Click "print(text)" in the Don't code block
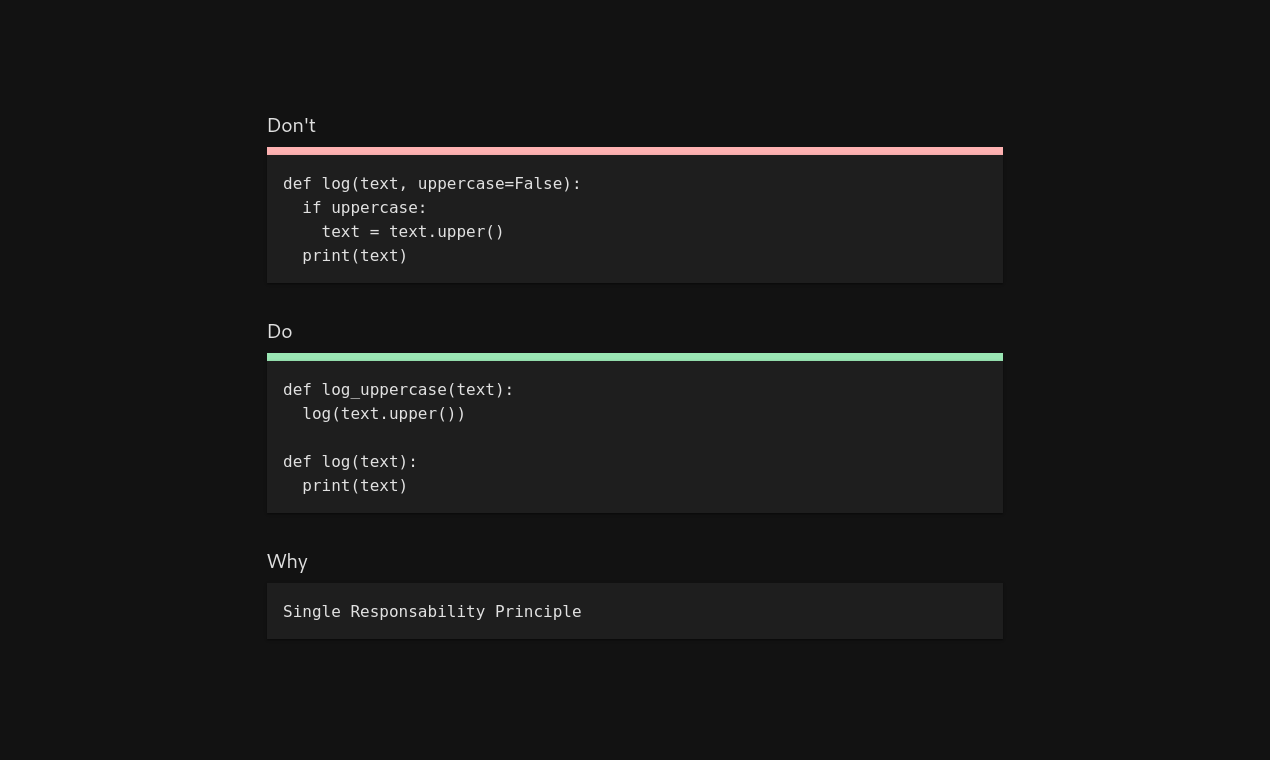This screenshot has height=760, width=1270. pyautogui.click(x=355, y=256)
